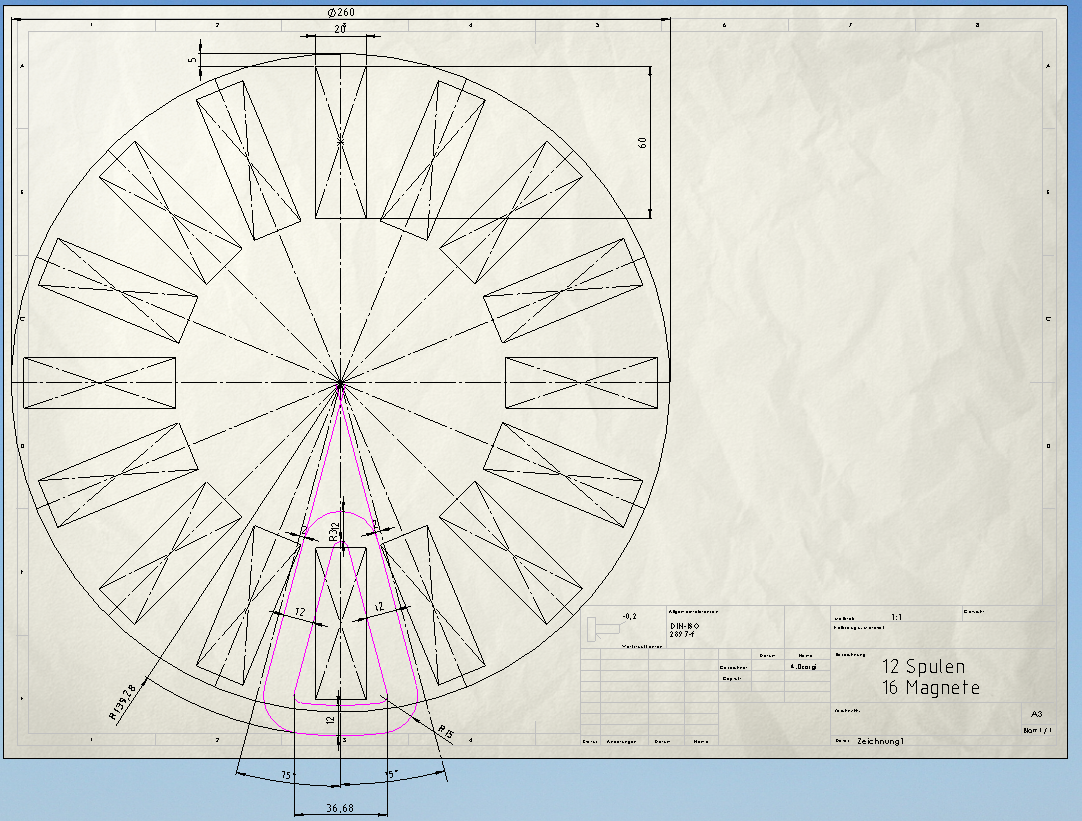
Task: Select the "12 Spulen" title text
Action: 923,667
